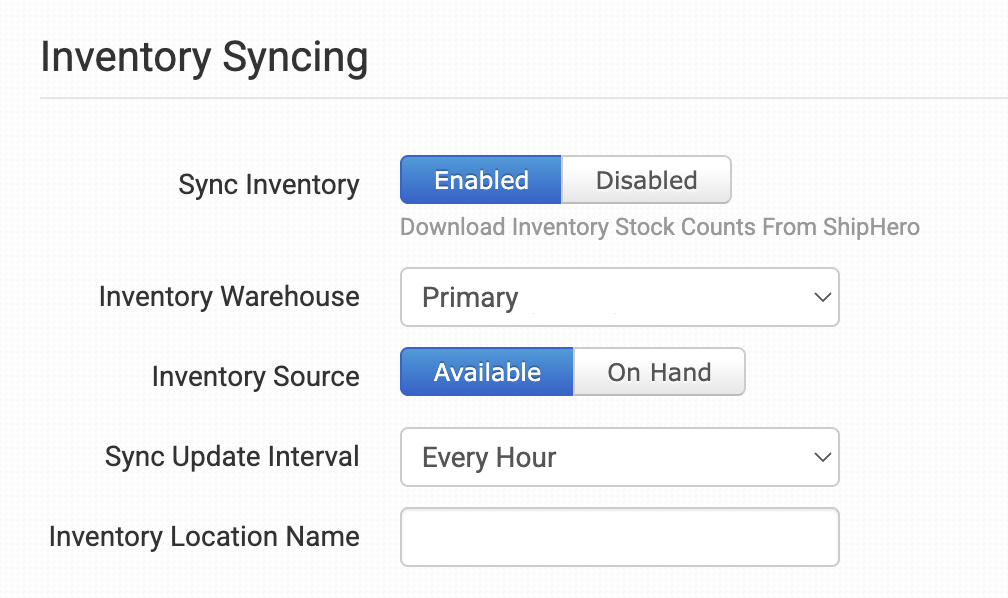1008x598 pixels.
Task: Click the chevron arrow in the Every Hour dropdown
Action: click(x=822, y=457)
